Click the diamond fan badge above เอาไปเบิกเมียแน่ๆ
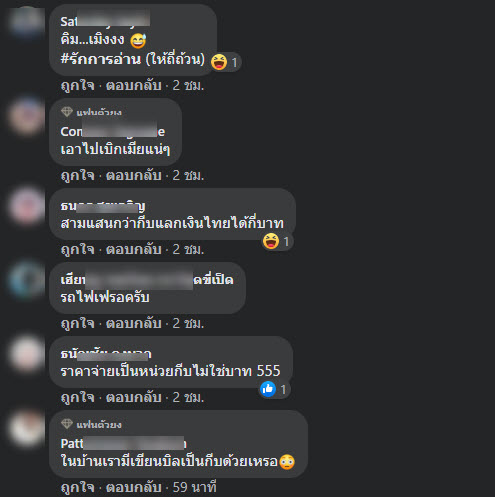 click(x=67, y=112)
